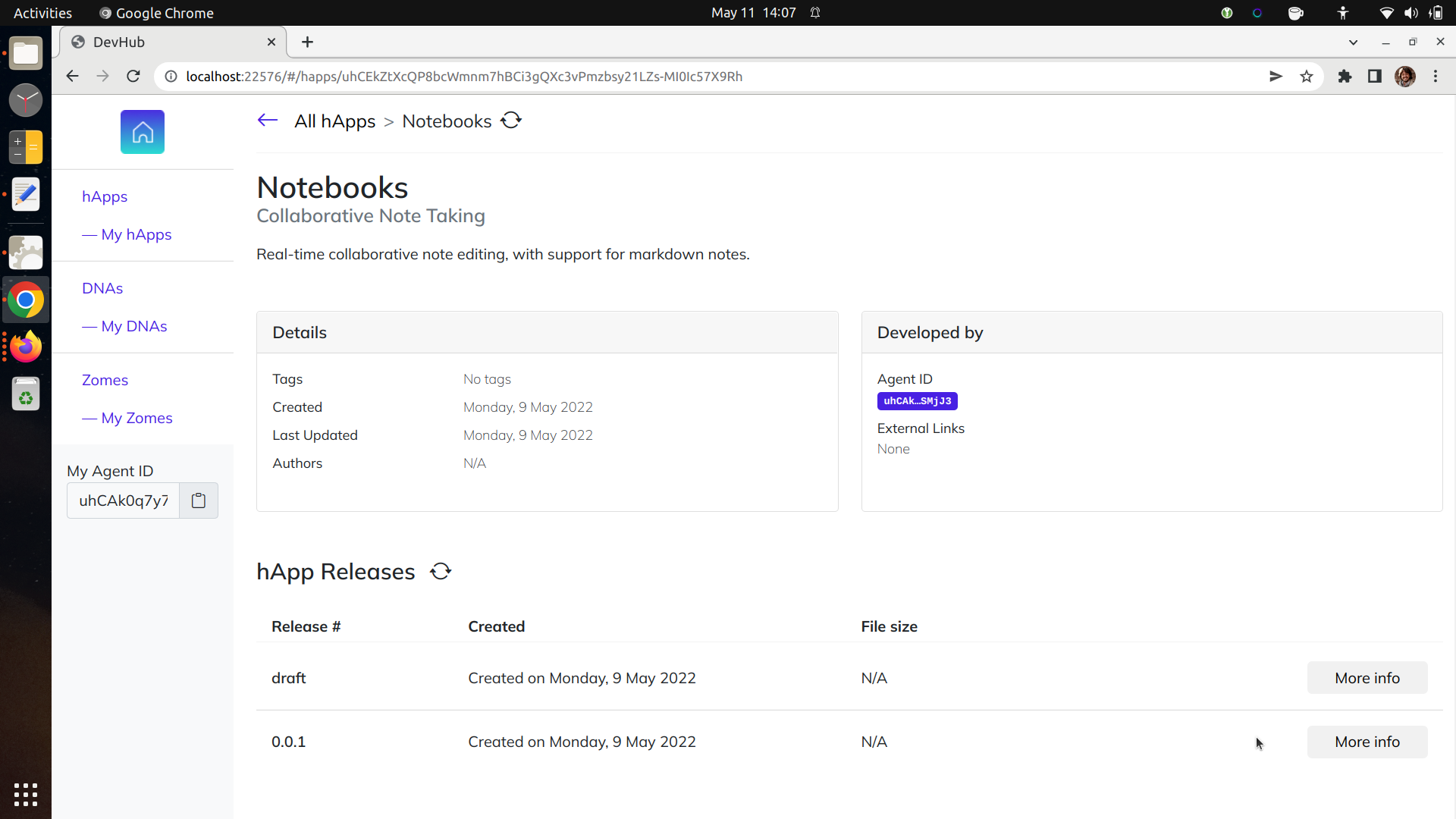Open the clock and calendar menu
Image resolution: width=1456 pixels, height=819 pixels.
(x=754, y=13)
